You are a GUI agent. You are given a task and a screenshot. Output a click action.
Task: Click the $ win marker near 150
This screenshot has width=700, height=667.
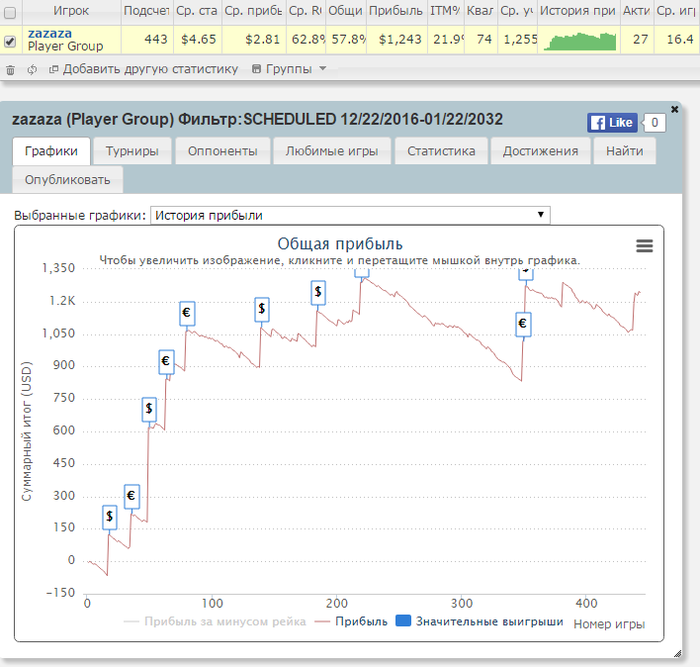pyautogui.click(x=109, y=517)
